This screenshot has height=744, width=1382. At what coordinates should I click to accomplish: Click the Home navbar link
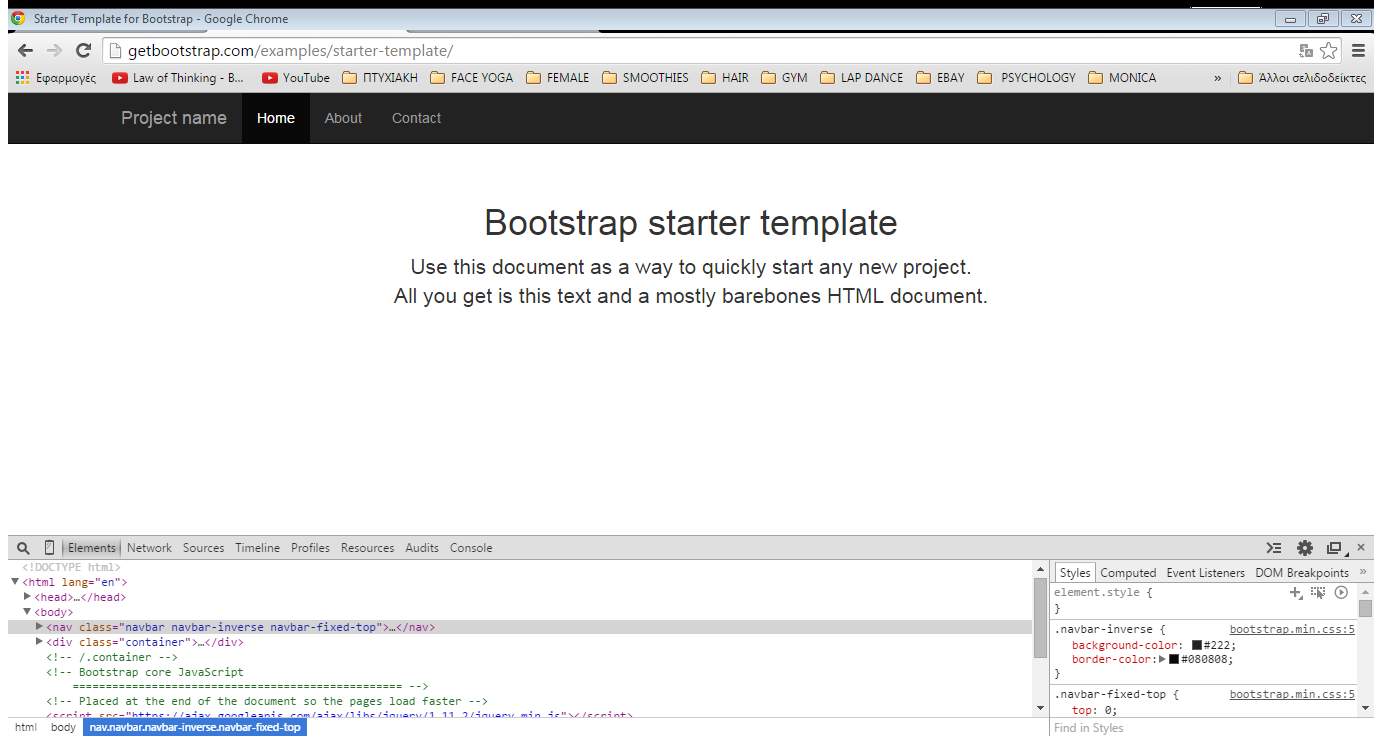click(x=276, y=118)
